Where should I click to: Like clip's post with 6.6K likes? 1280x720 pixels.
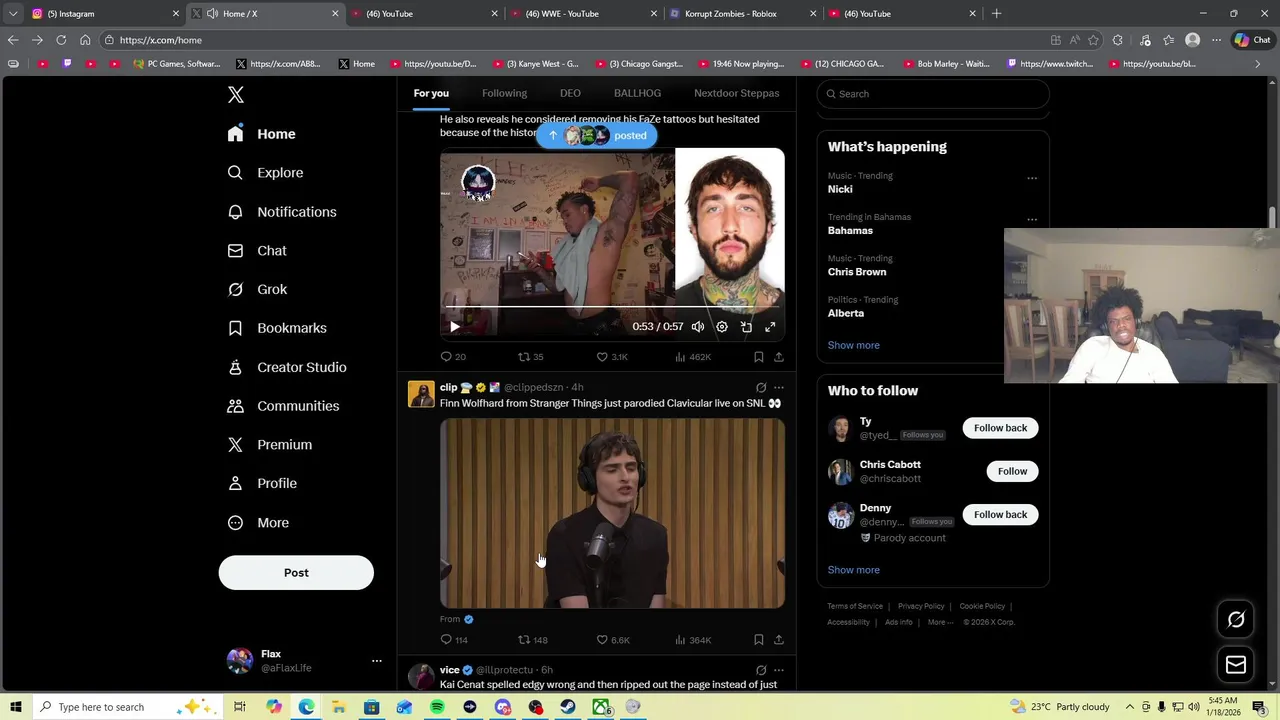click(613, 640)
